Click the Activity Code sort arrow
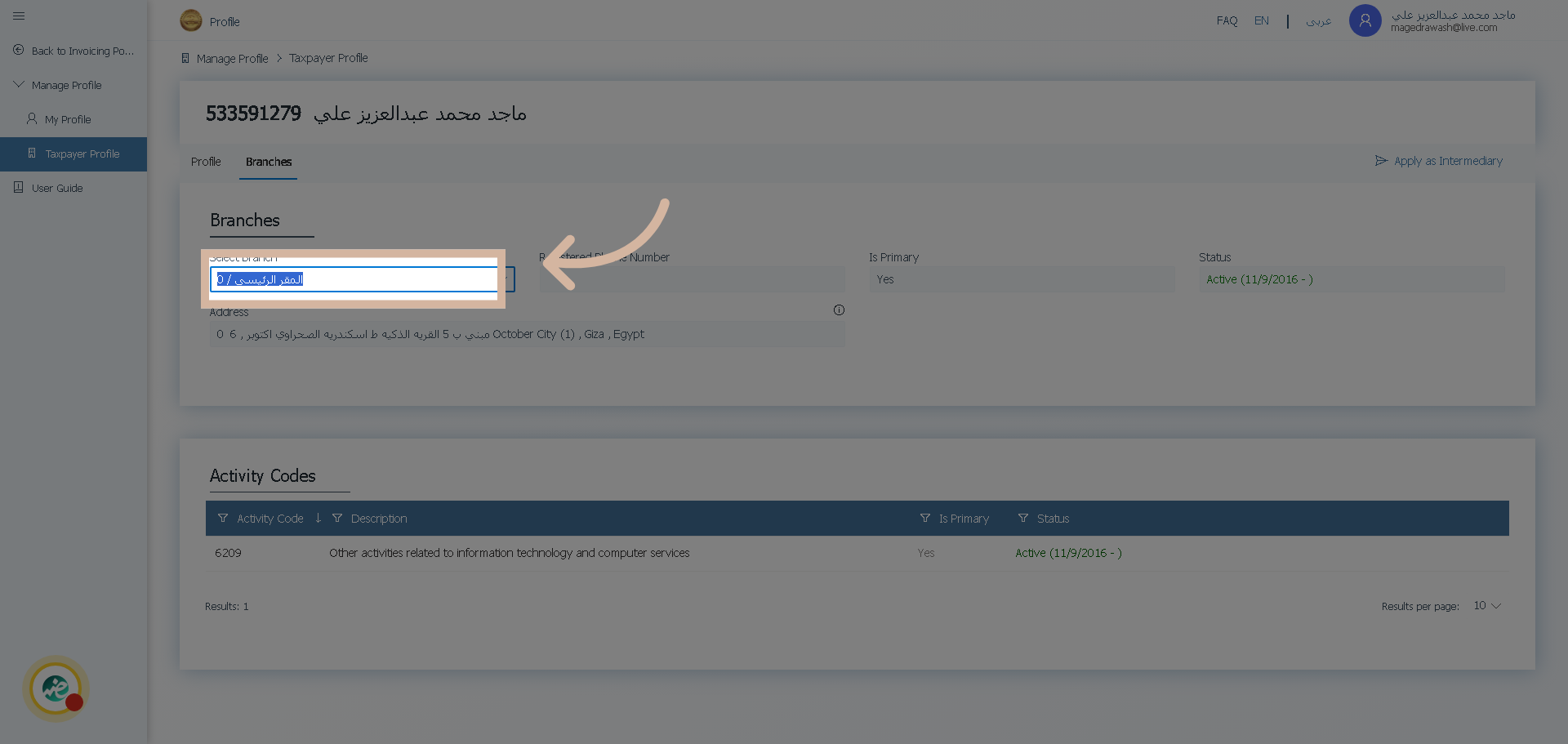The width and height of the screenshot is (1568, 744). 318,518
